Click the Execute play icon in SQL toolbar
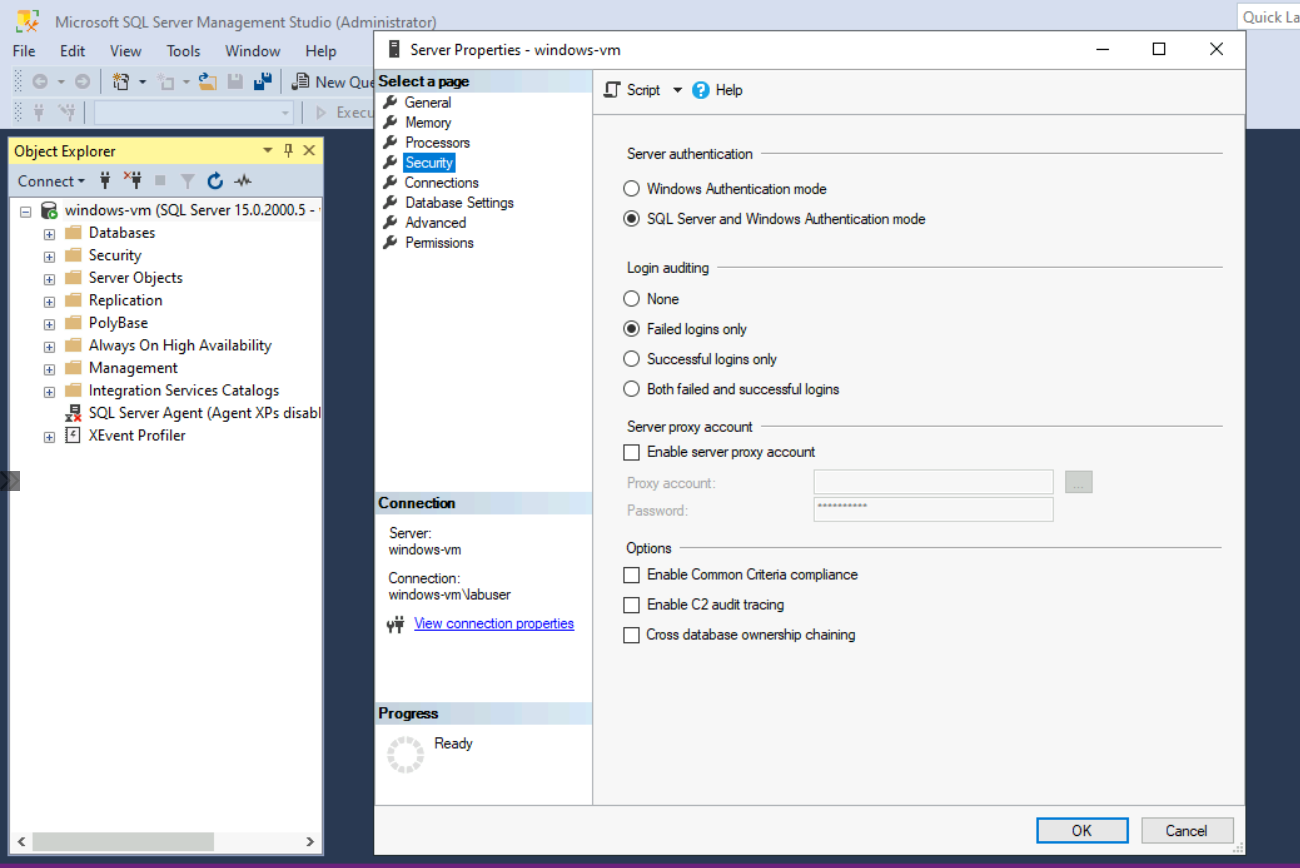 pyautogui.click(x=322, y=113)
